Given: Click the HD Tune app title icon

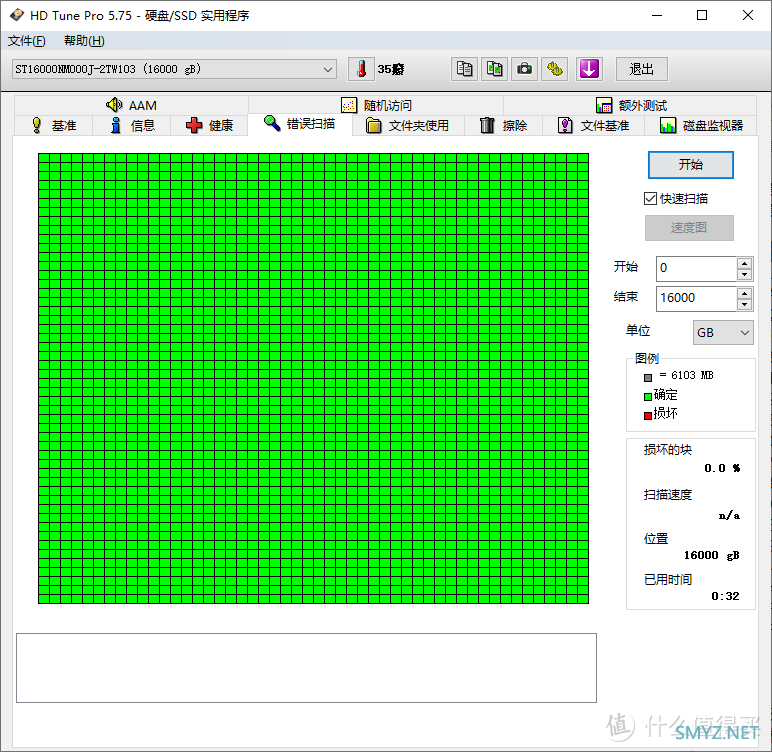Looking at the screenshot, I should [16, 15].
